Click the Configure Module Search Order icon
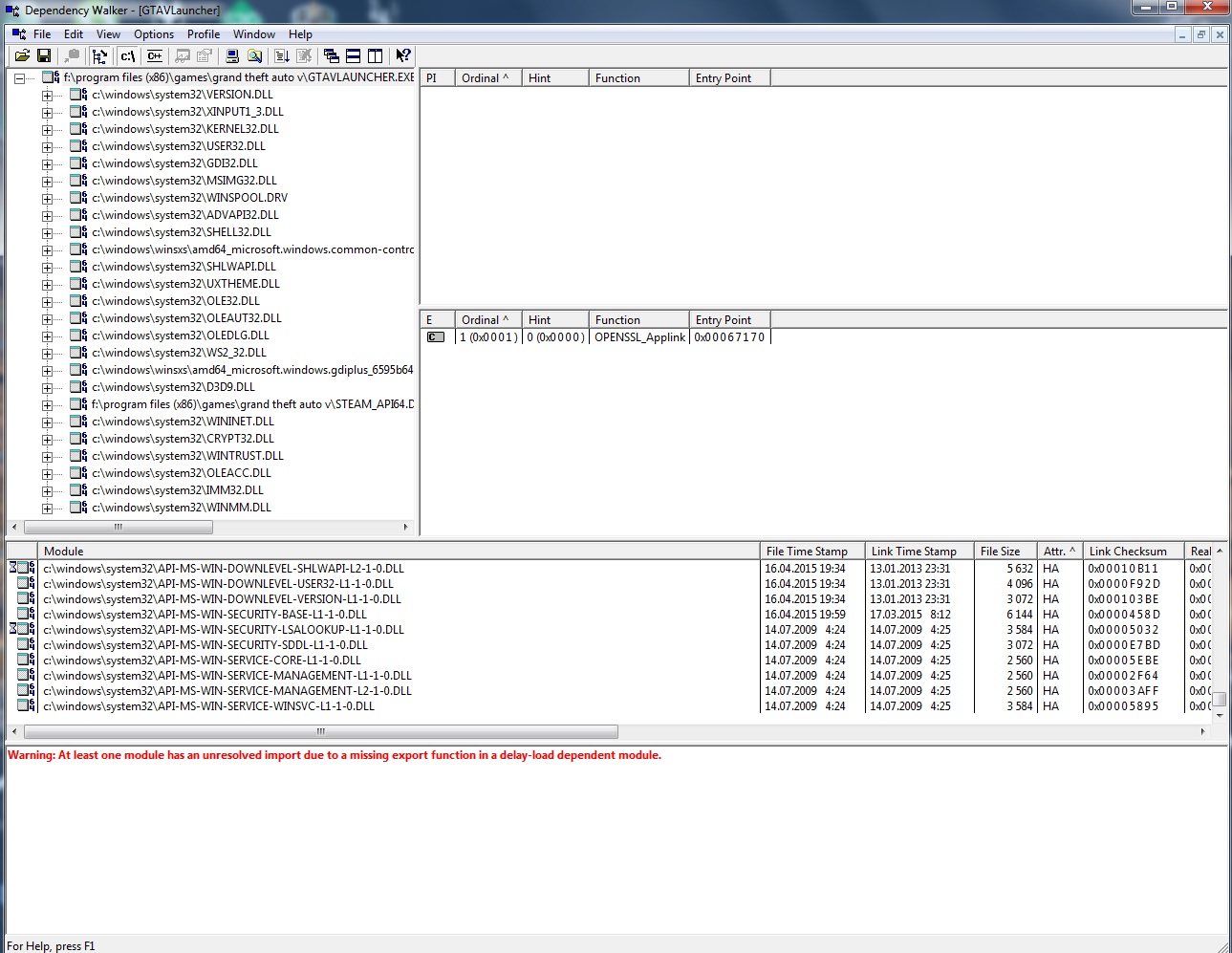This screenshot has width=1232, height=953. tap(255, 56)
